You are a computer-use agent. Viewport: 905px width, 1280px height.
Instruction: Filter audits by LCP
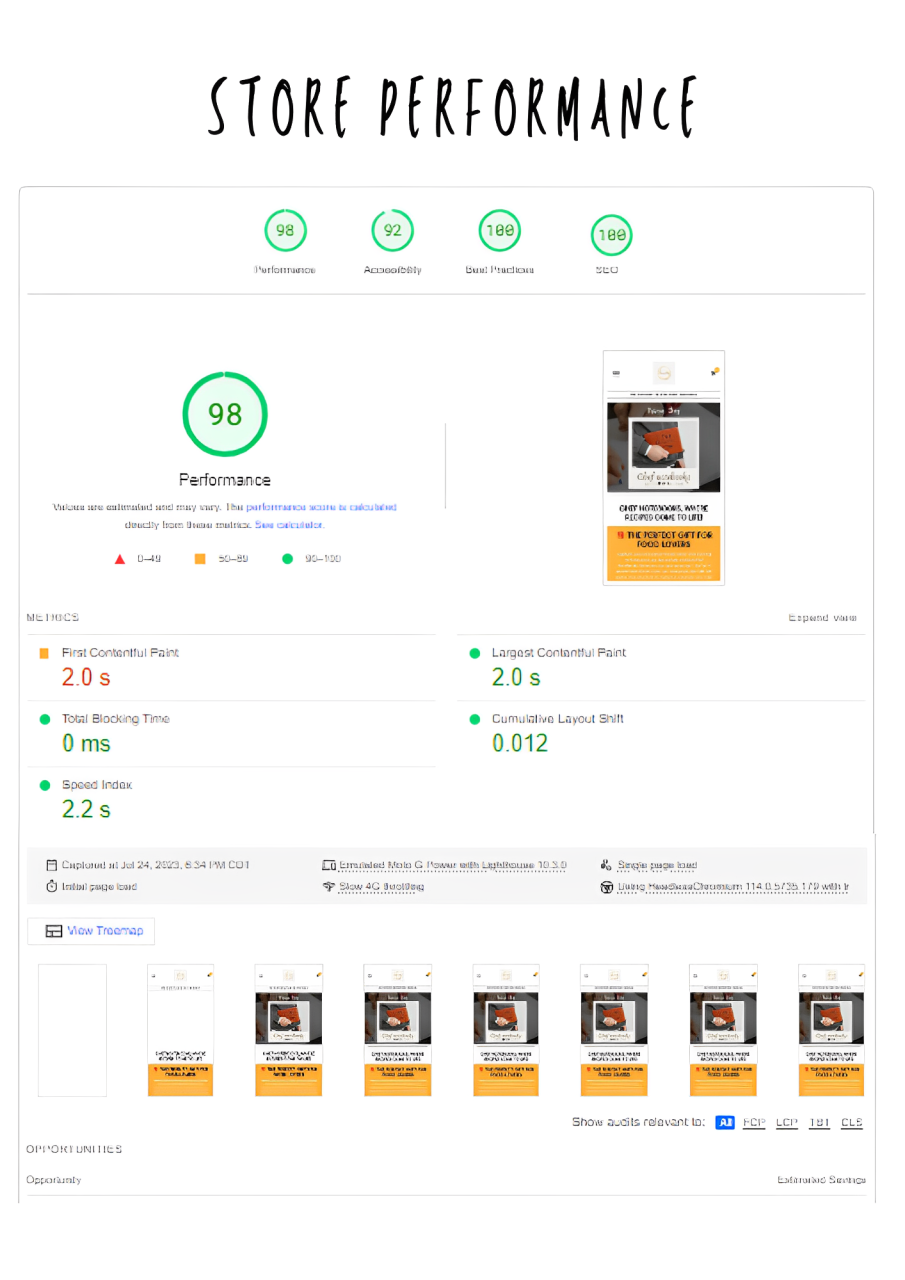[787, 1122]
